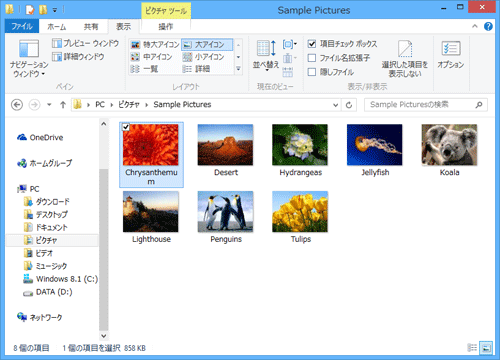Open Desktop (デスクトップ) folder in tree
The width and height of the screenshot is (500, 360).
pos(46,214)
